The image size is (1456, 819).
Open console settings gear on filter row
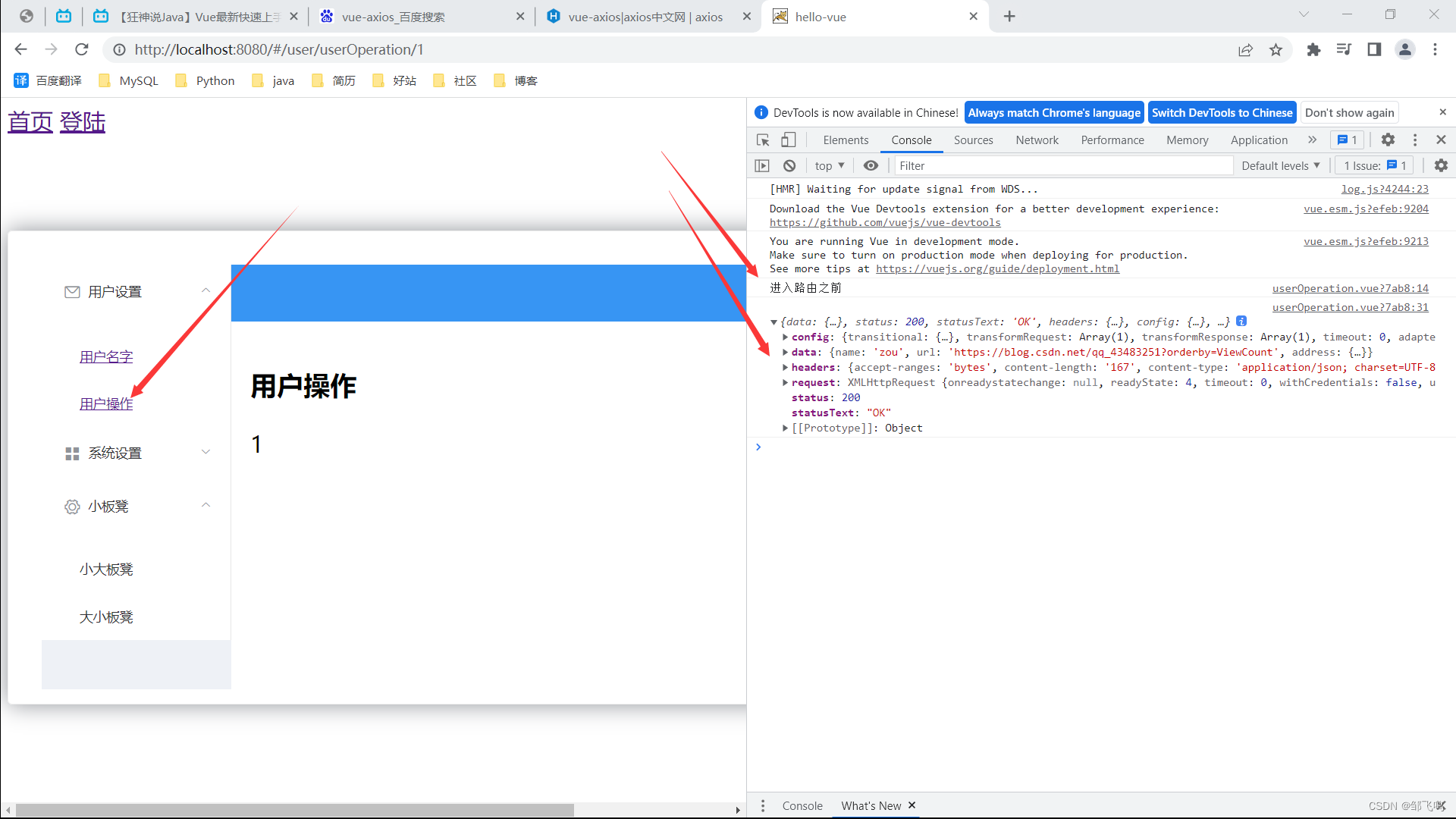(x=1441, y=165)
